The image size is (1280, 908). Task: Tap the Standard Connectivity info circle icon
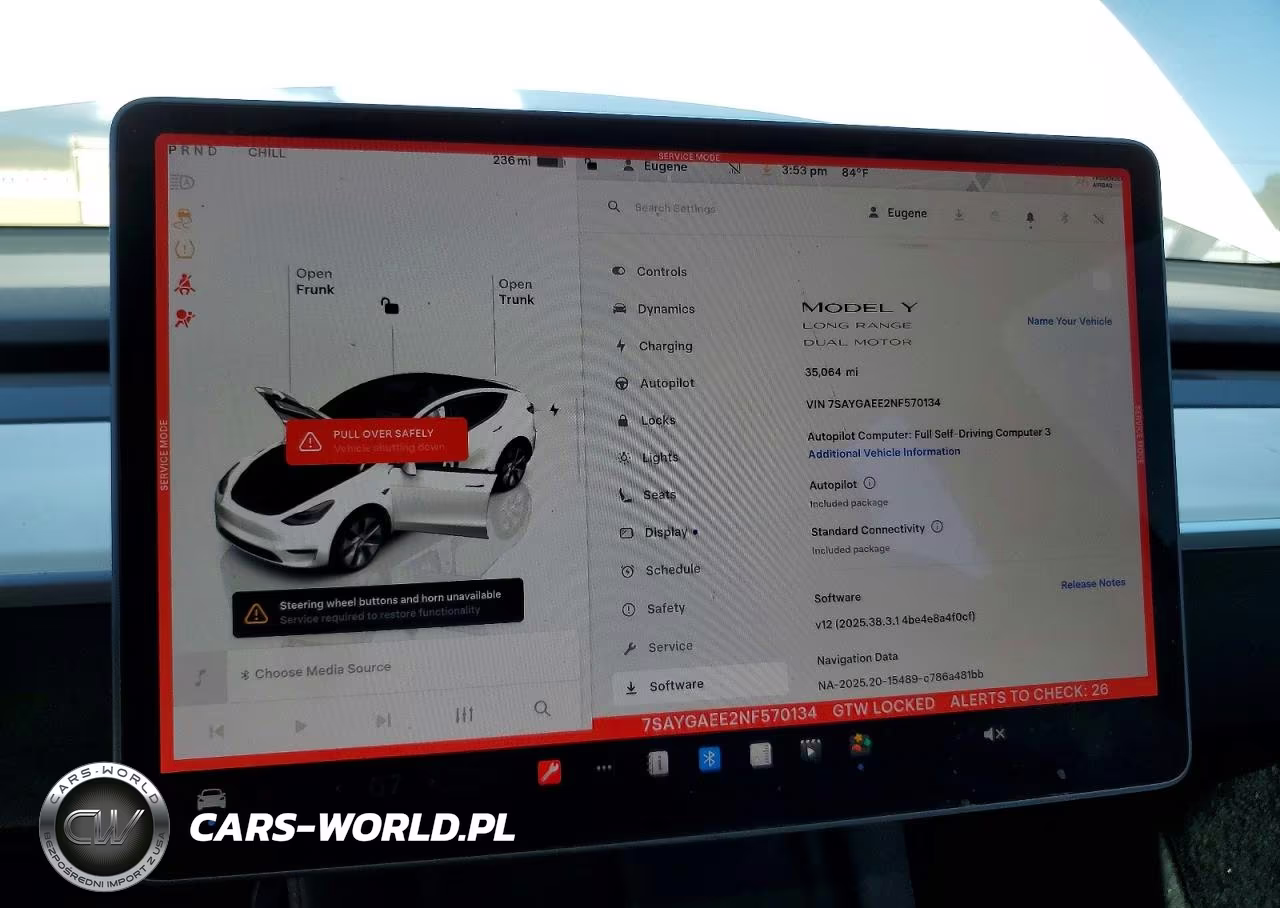pyautogui.click(x=937, y=526)
